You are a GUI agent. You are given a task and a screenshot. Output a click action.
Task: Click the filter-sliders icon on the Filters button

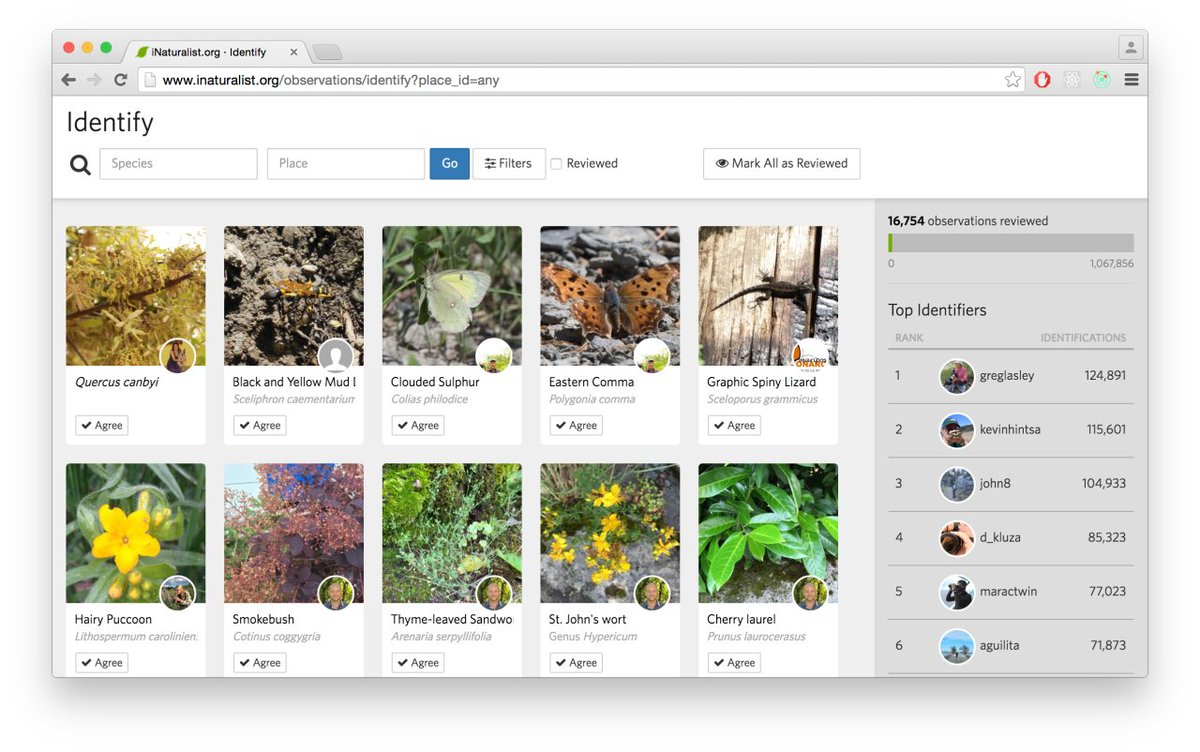coord(492,163)
